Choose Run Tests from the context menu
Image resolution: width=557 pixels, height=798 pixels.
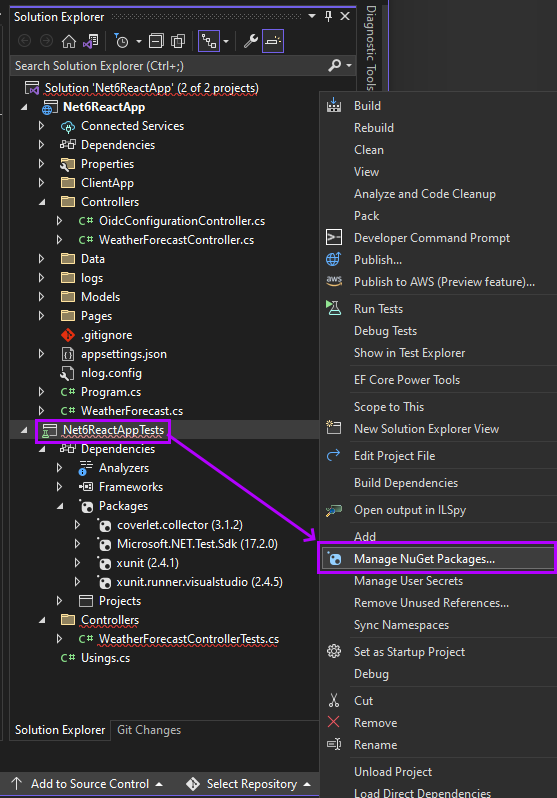pyautogui.click(x=378, y=309)
